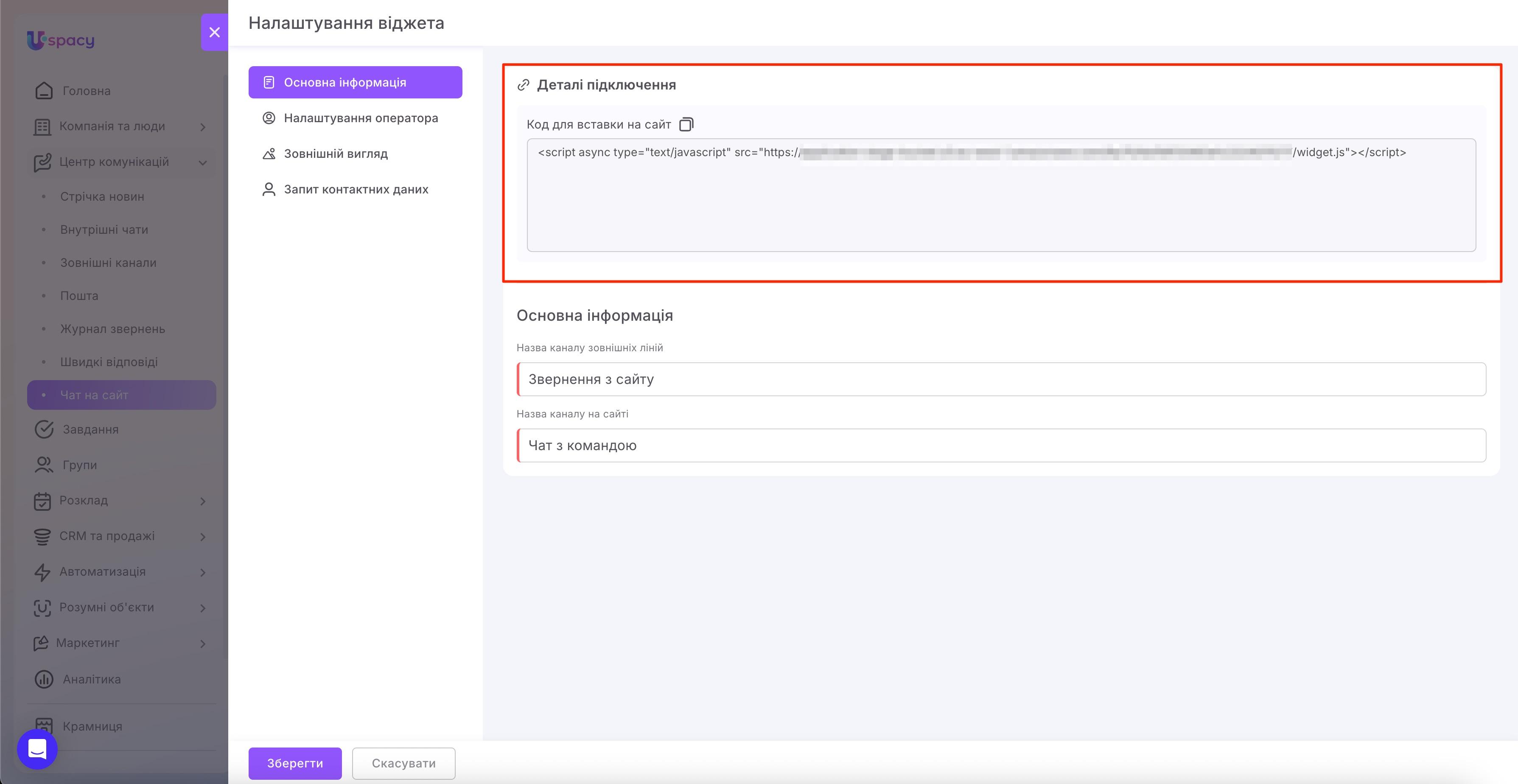Open the Зовнішній вигляд tab
The image size is (1518, 784).
point(356,154)
